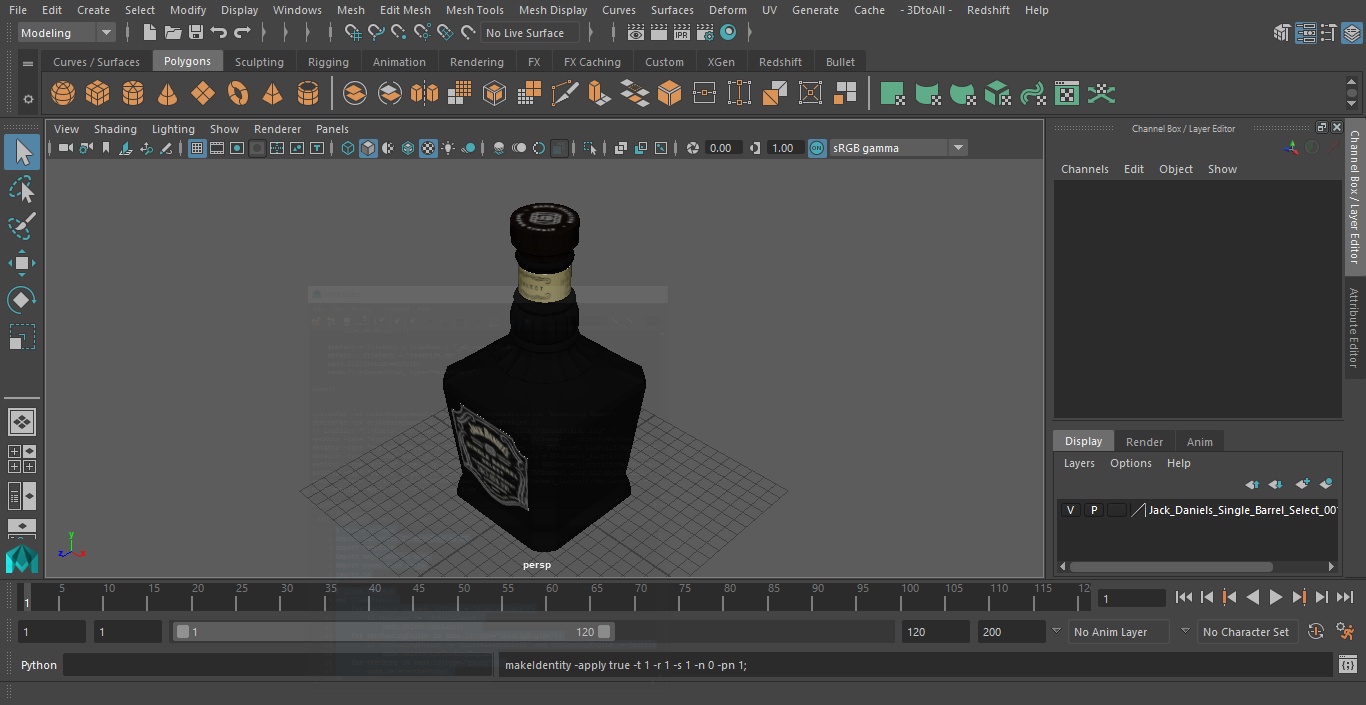Open the vertical Attribute Editor tab
Image resolution: width=1366 pixels, height=705 pixels.
pos(1354,329)
